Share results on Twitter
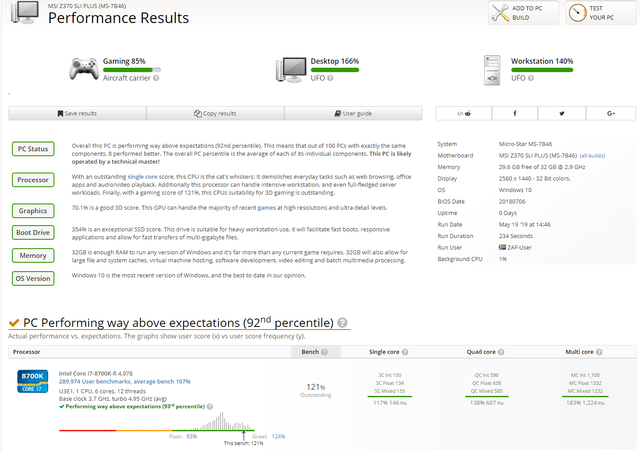 [x=562, y=113]
